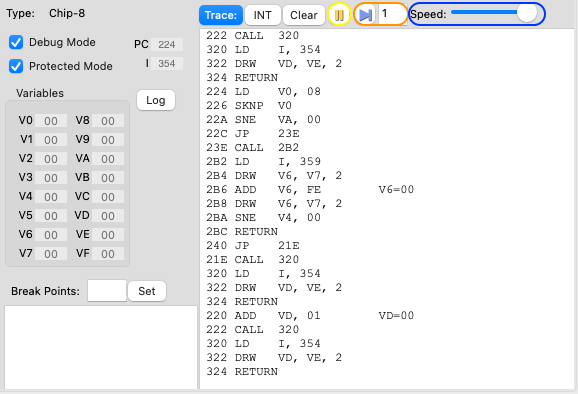Screen dimensions: 578x394
Task: Toggle the Trace button
Action: 221,15
